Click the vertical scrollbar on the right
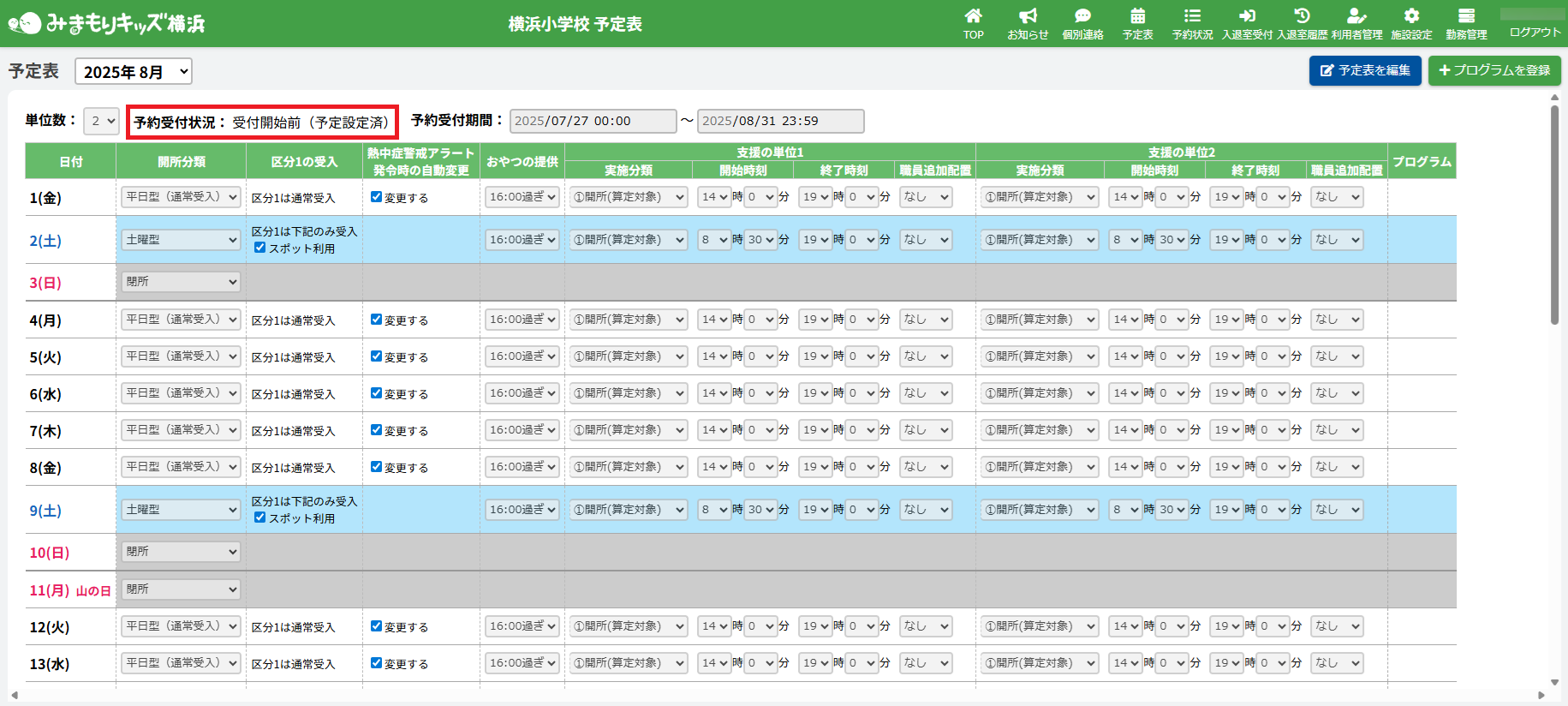Viewport: 1568px width, 706px height. (1554, 214)
